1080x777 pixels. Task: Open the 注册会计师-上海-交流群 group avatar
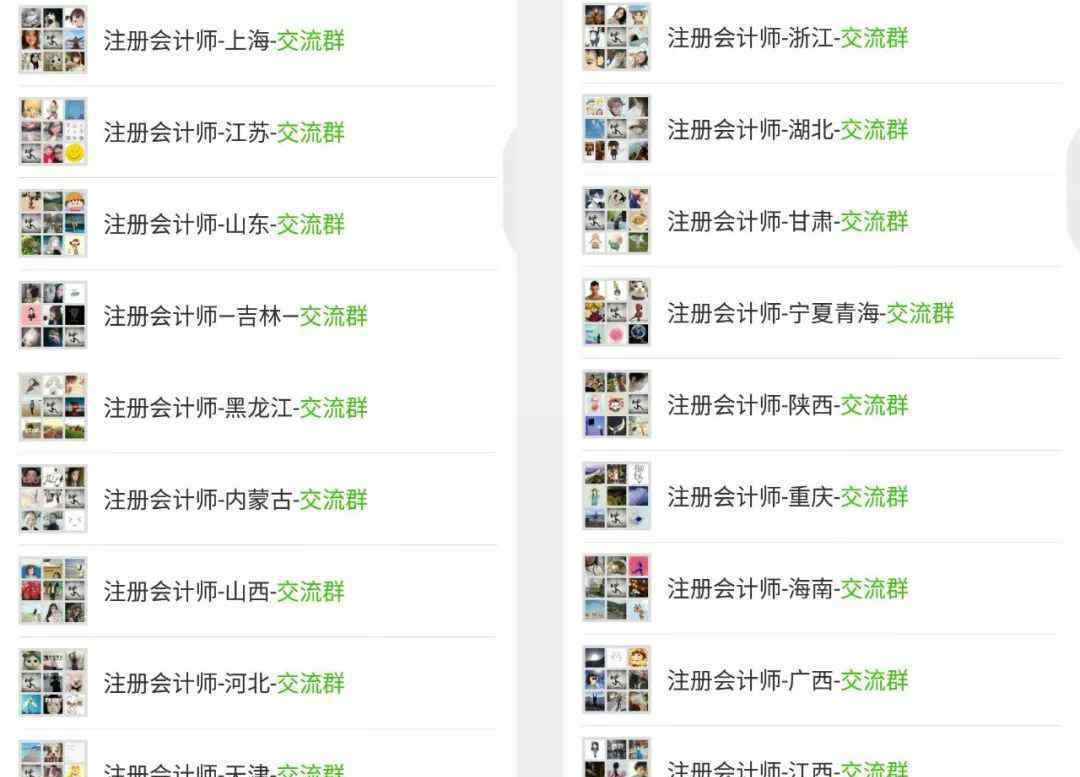pos(53,40)
